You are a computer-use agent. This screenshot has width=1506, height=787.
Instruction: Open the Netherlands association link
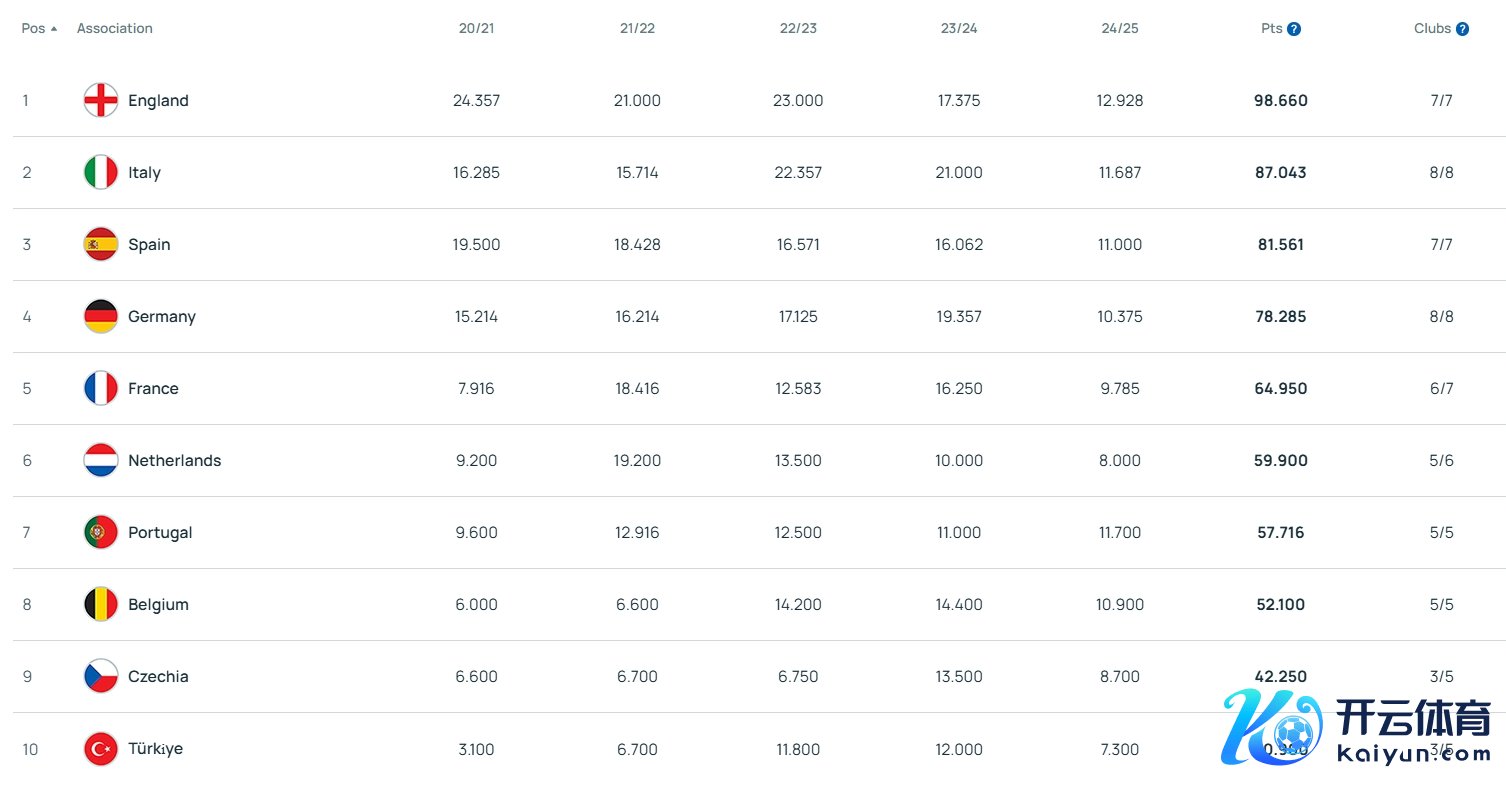click(x=174, y=460)
